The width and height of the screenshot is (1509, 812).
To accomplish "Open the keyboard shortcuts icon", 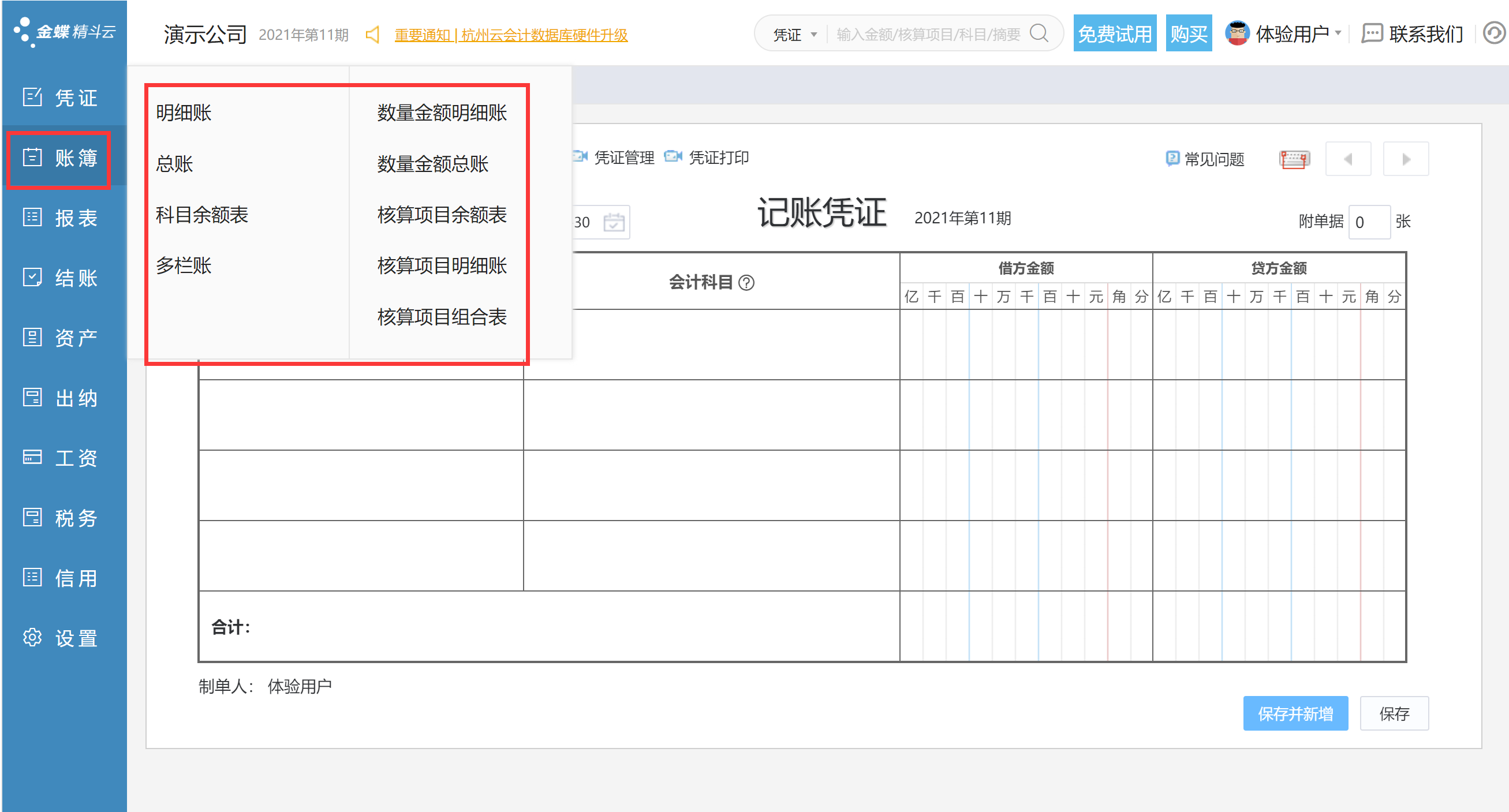I will point(1294,159).
